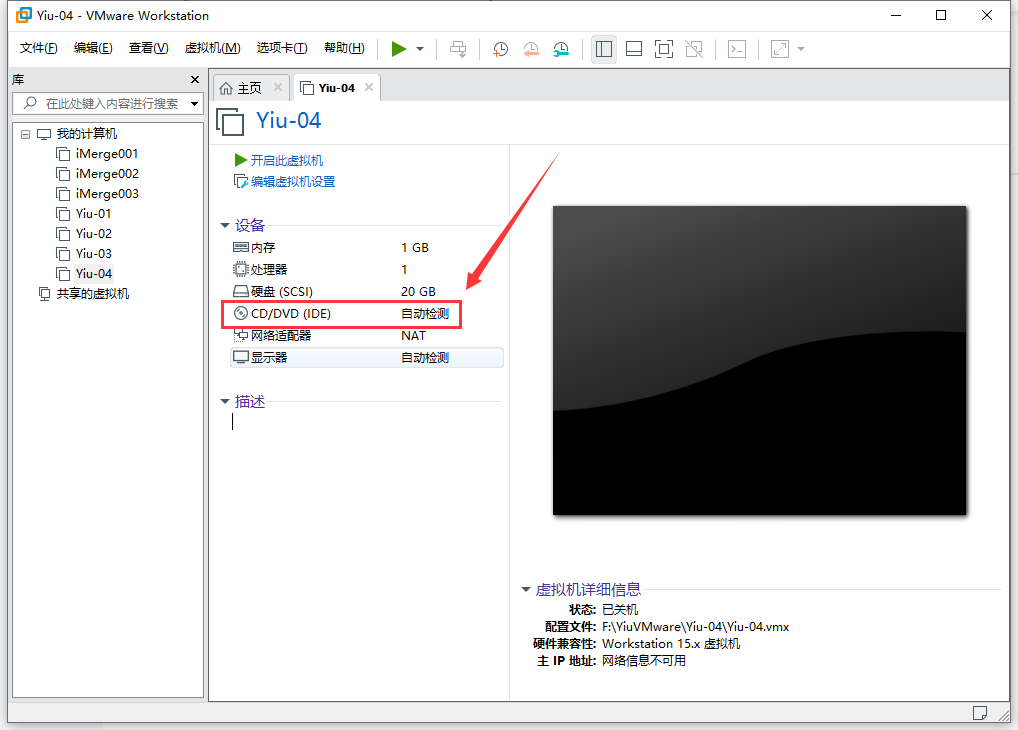Open the power options dropdown arrow
This screenshot has height=730, width=1018.
click(x=420, y=49)
